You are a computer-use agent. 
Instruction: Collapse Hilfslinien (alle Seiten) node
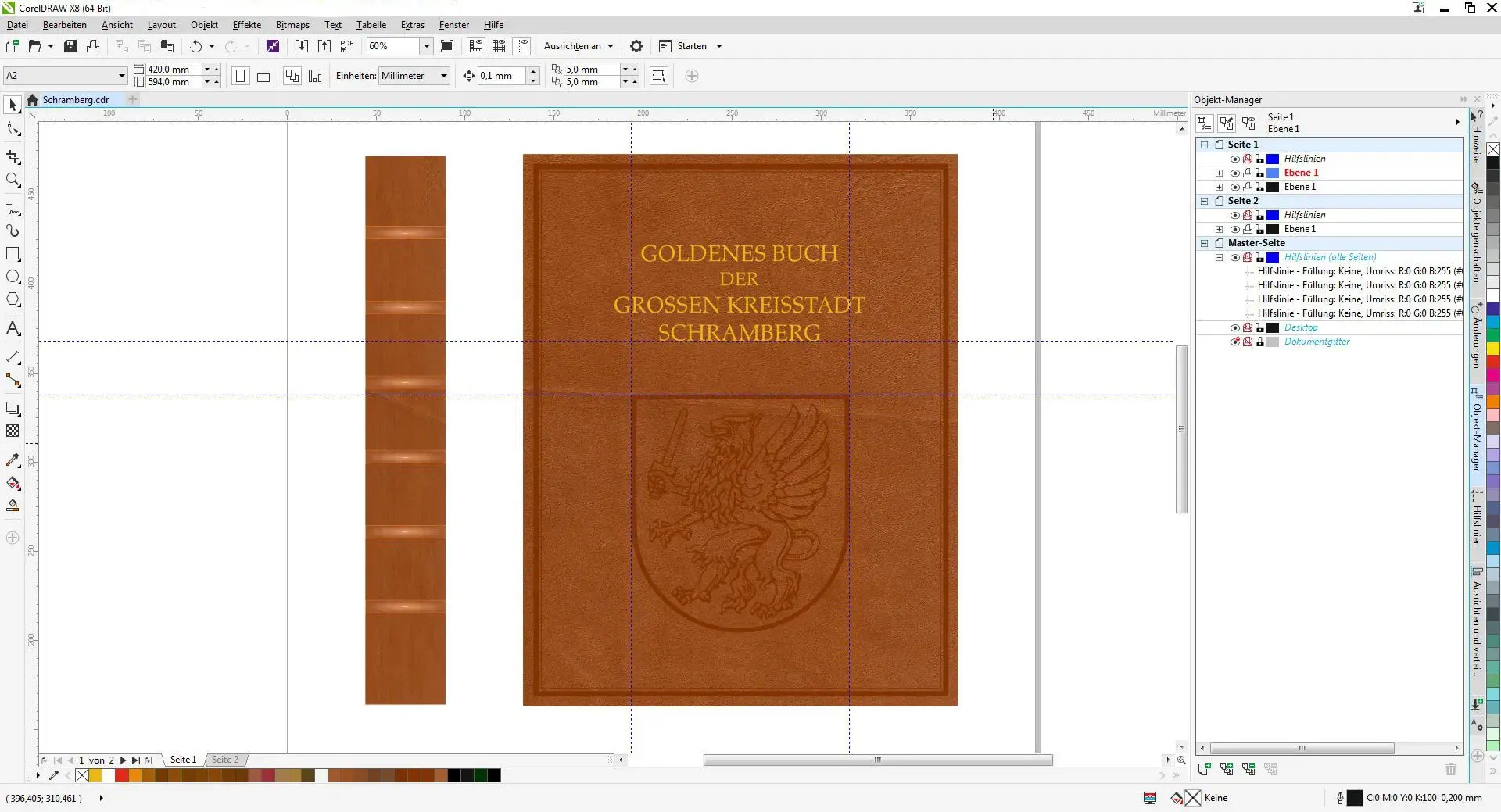click(1219, 257)
